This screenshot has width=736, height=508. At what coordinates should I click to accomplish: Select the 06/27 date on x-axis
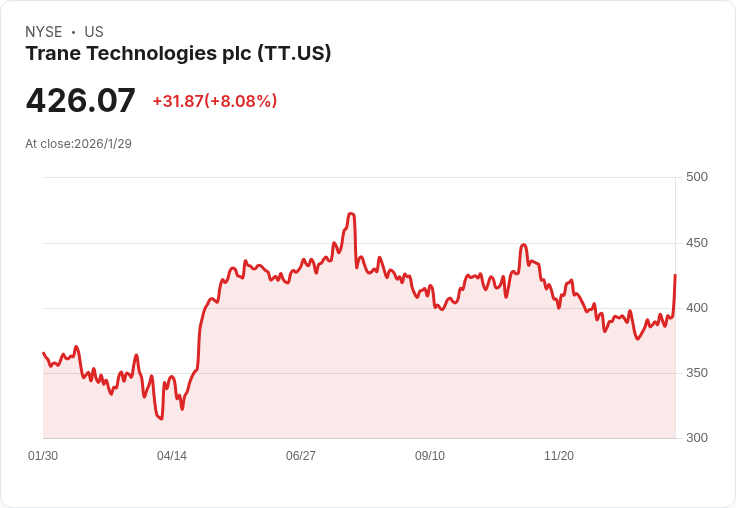pos(301,456)
